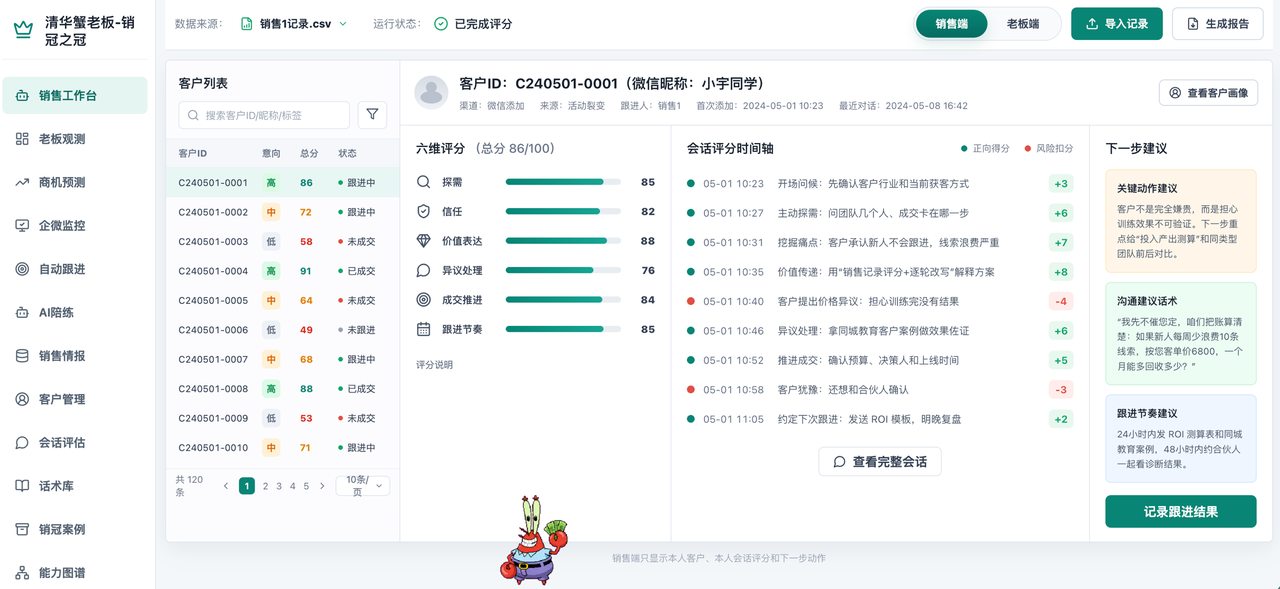Open 销售工作台 from the sidebar
The height and width of the screenshot is (589, 1280).
[75, 96]
